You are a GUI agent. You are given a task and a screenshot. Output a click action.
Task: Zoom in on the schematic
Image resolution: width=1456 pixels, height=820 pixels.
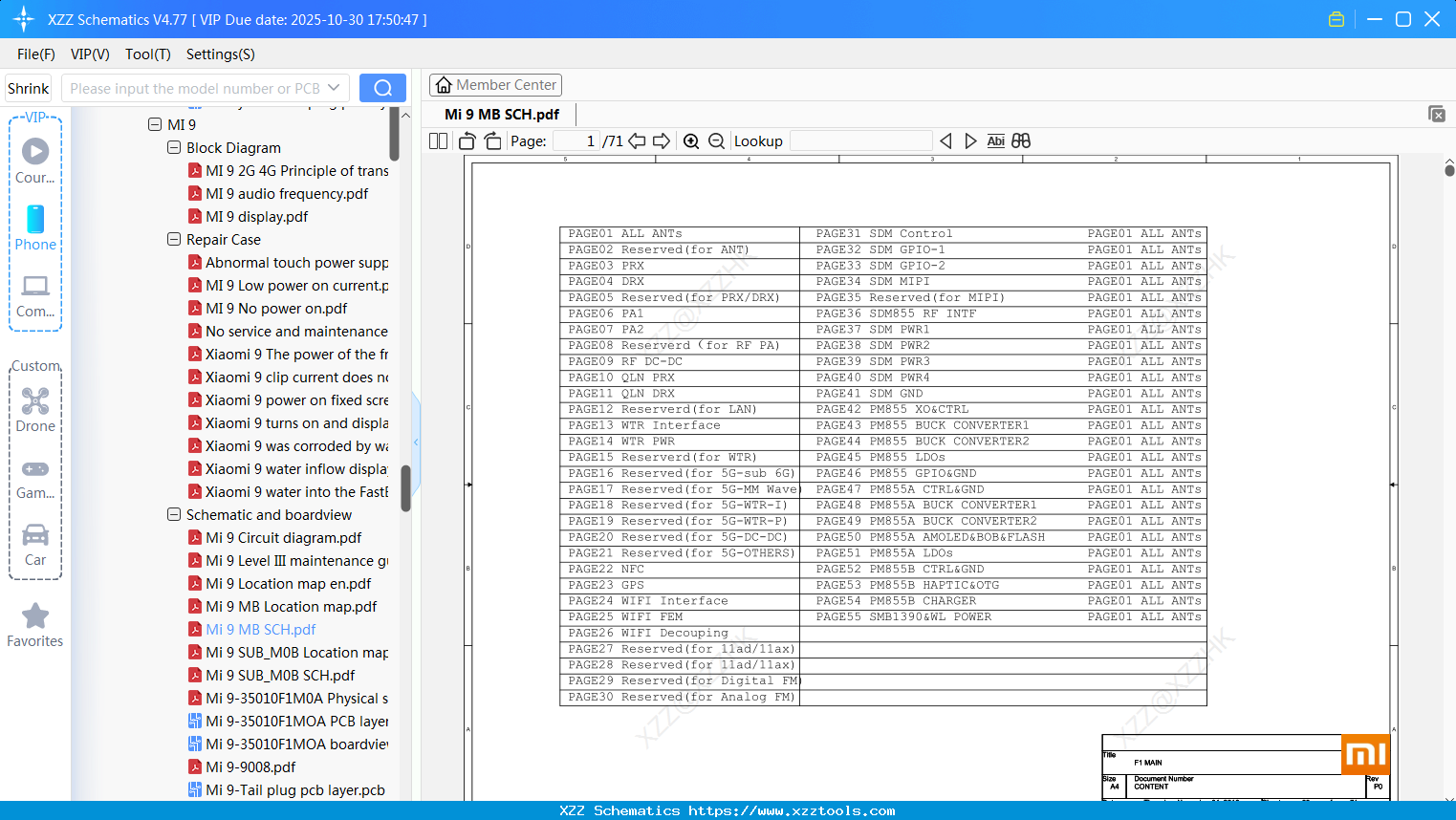[691, 141]
